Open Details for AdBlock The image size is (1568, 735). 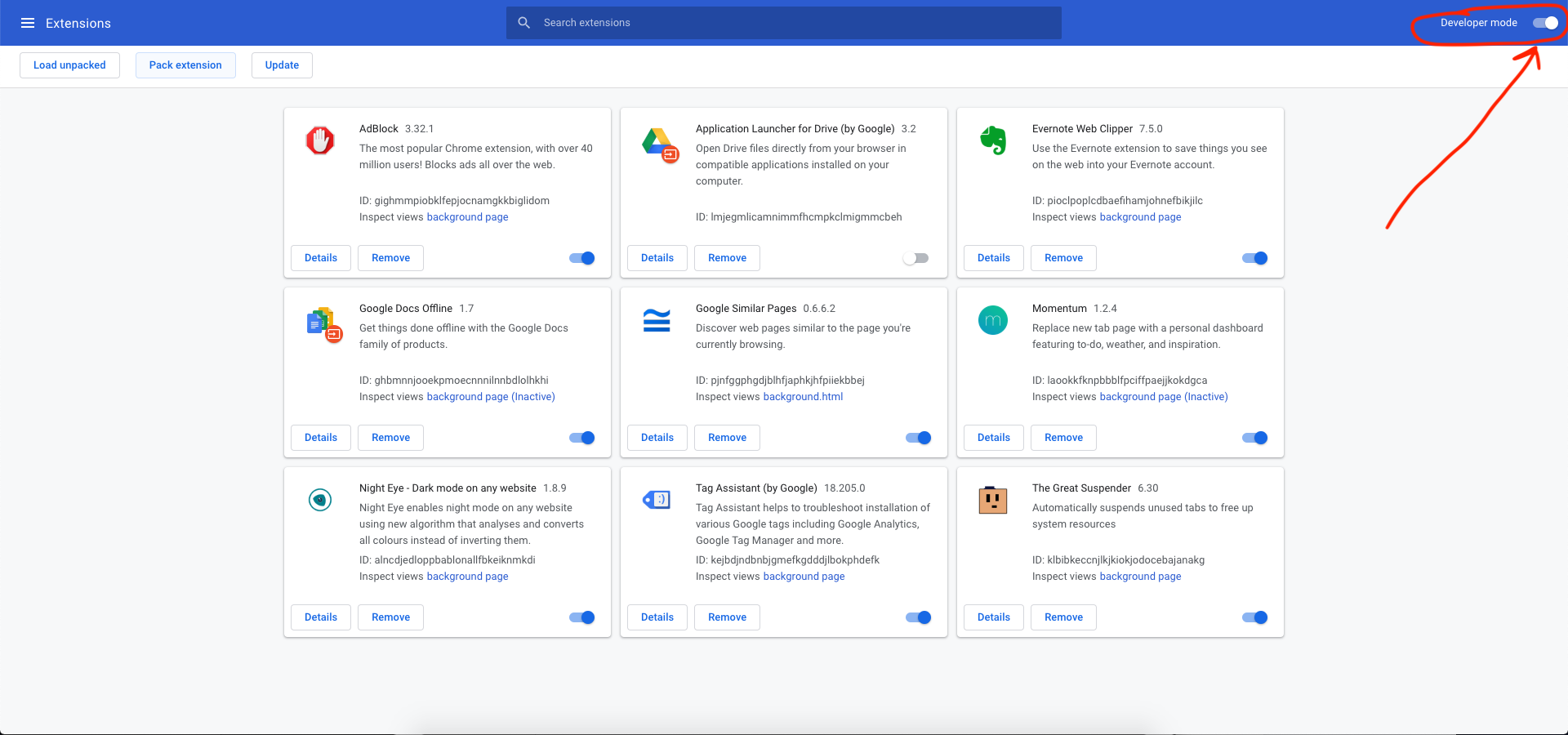point(321,258)
